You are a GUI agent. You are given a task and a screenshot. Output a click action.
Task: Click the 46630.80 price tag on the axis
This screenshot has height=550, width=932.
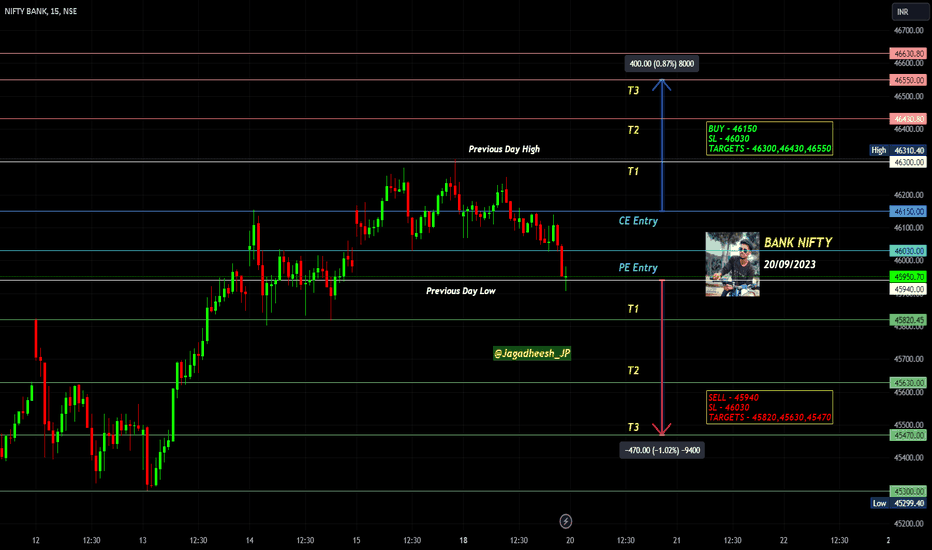tap(908, 54)
